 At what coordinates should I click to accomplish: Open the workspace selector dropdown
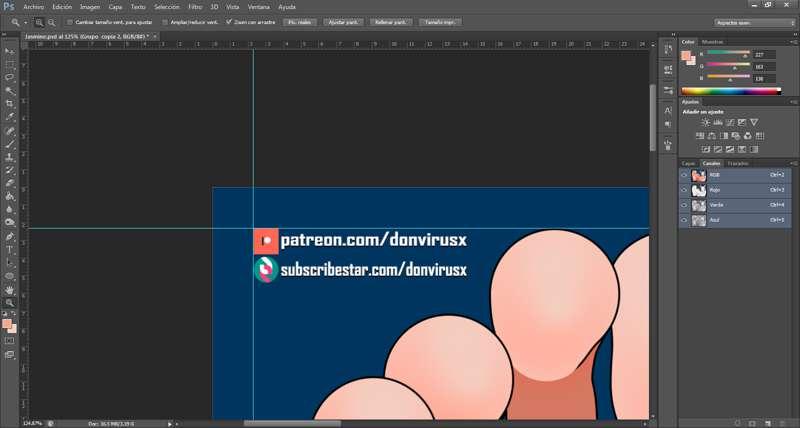(755, 23)
